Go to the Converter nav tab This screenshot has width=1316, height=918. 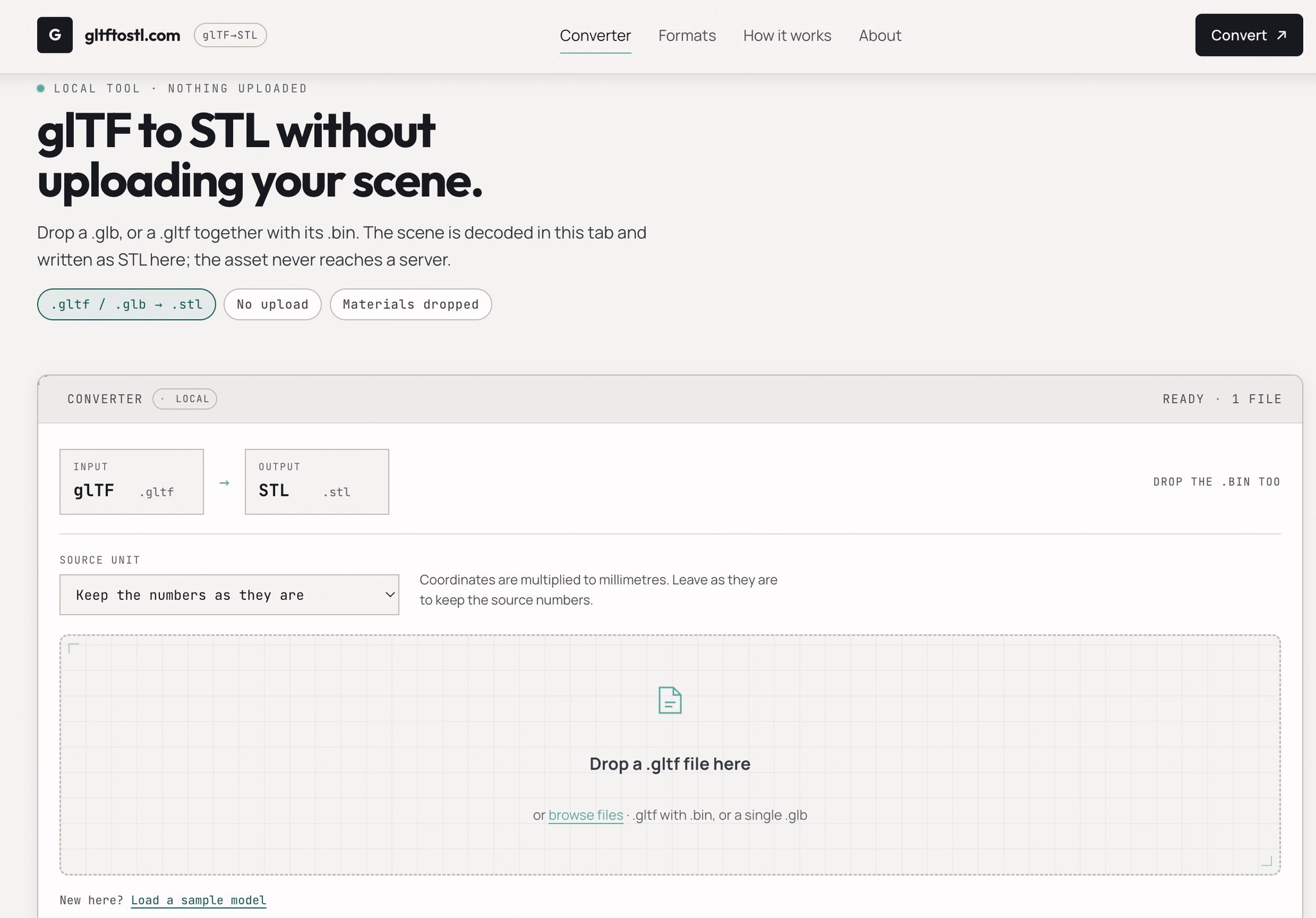coord(595,35)
